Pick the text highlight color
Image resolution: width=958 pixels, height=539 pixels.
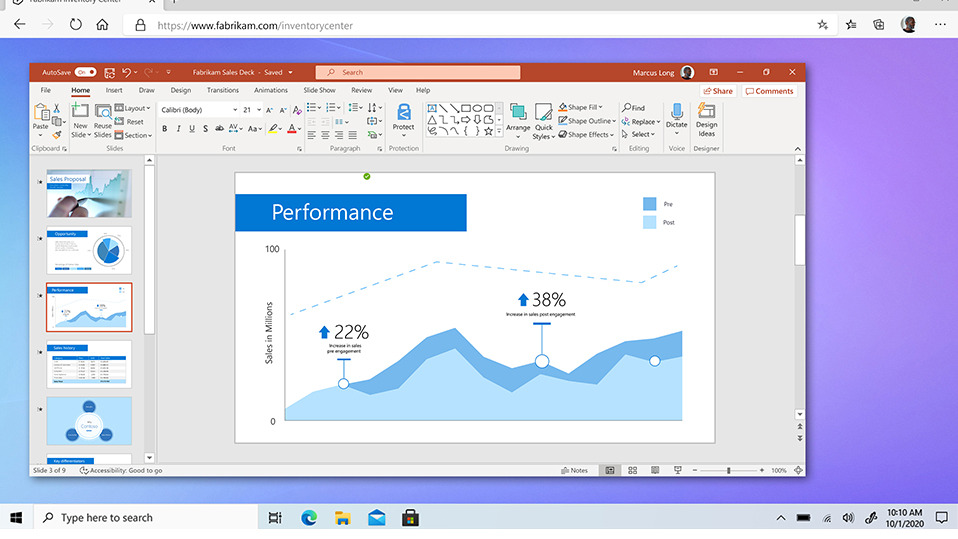274,128
